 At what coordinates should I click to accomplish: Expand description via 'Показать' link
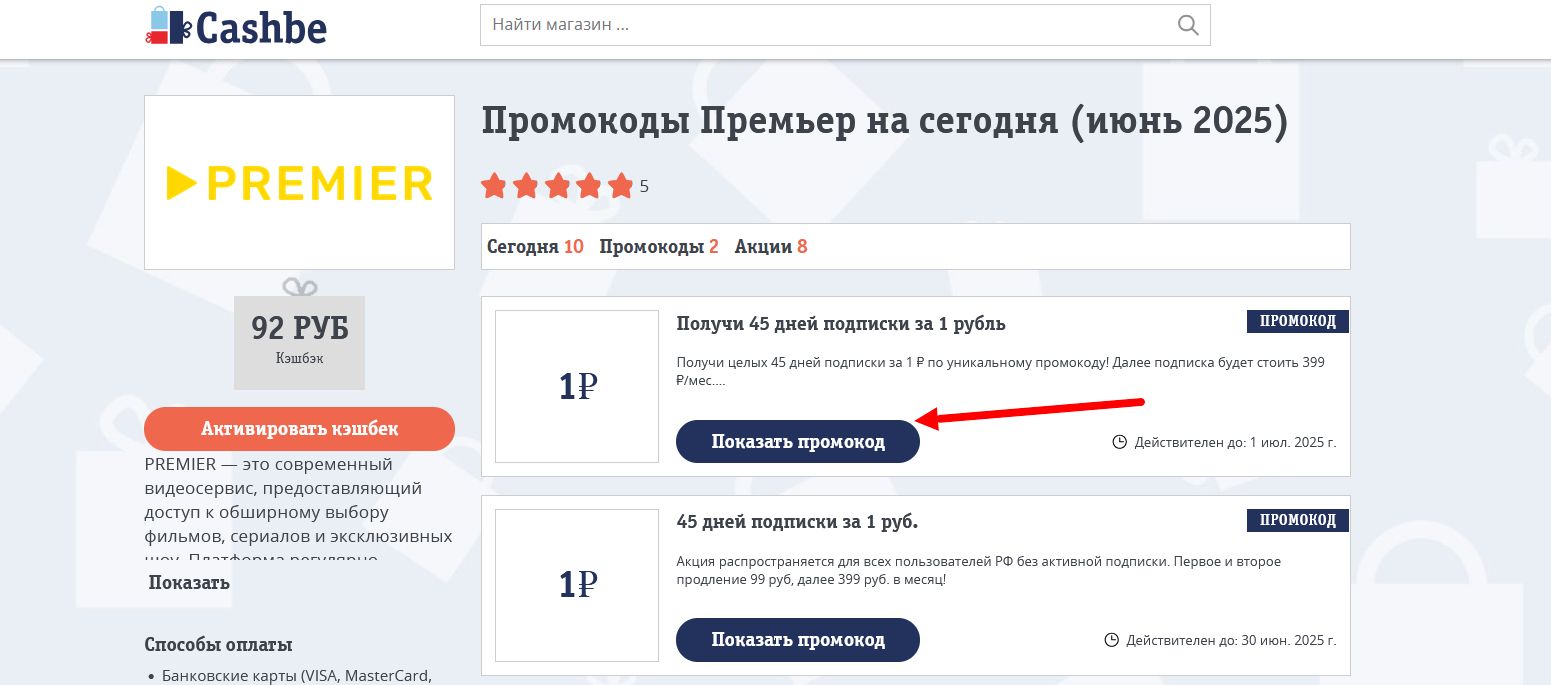[x=189, y=583]
